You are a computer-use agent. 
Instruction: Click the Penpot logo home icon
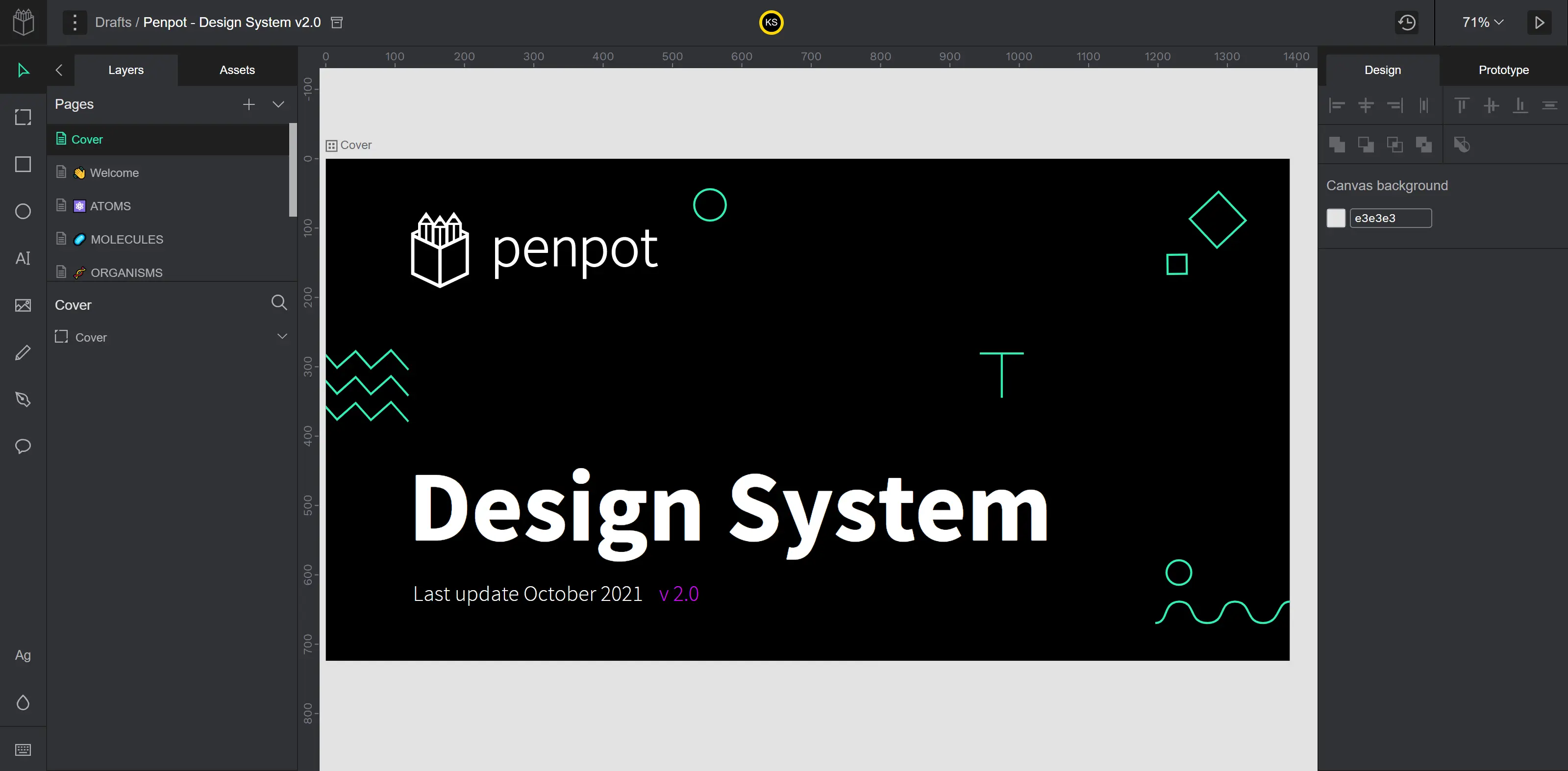coord(23,23)
